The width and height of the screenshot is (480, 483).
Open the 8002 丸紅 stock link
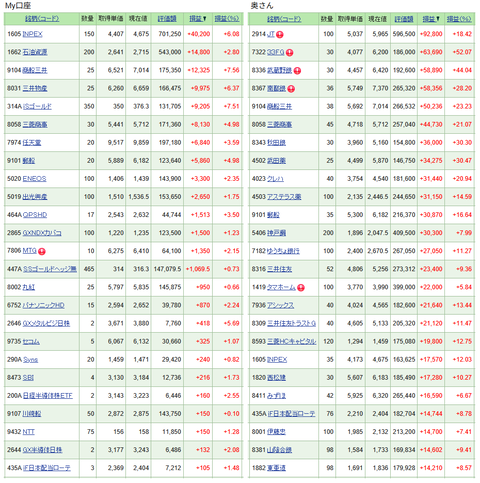(29, 287)
